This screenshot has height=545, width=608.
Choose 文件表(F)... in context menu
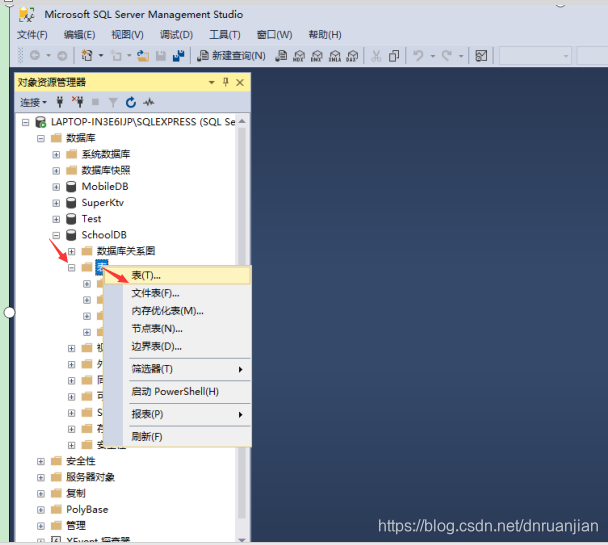click(x=178, y=293)
